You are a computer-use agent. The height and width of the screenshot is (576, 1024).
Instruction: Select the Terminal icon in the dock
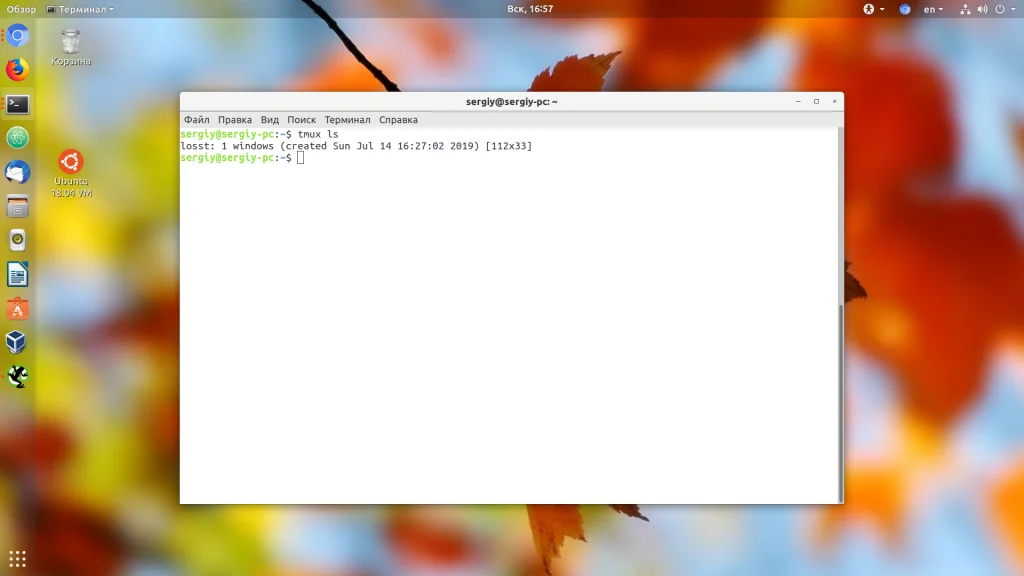18,104
